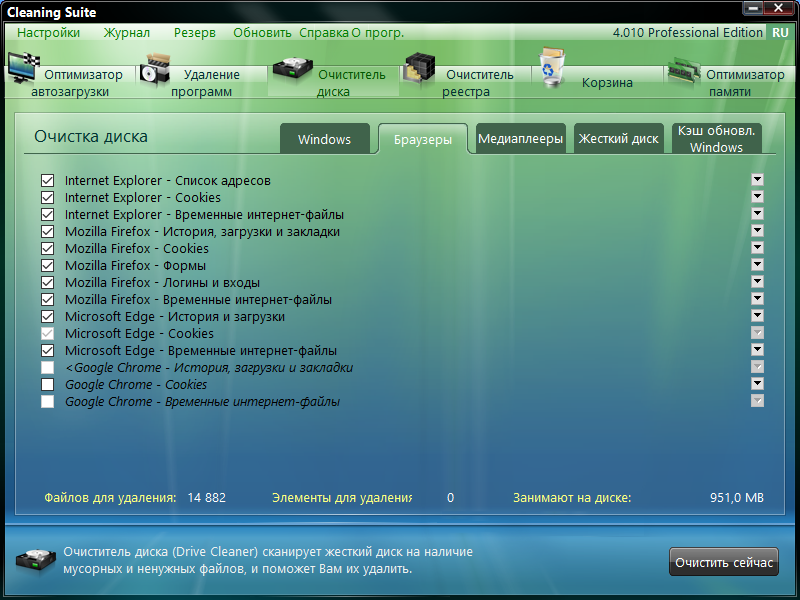This screenshot has width=800, height=600.
Task: Click the Очистить сейчас button
Action: (723, 562)
